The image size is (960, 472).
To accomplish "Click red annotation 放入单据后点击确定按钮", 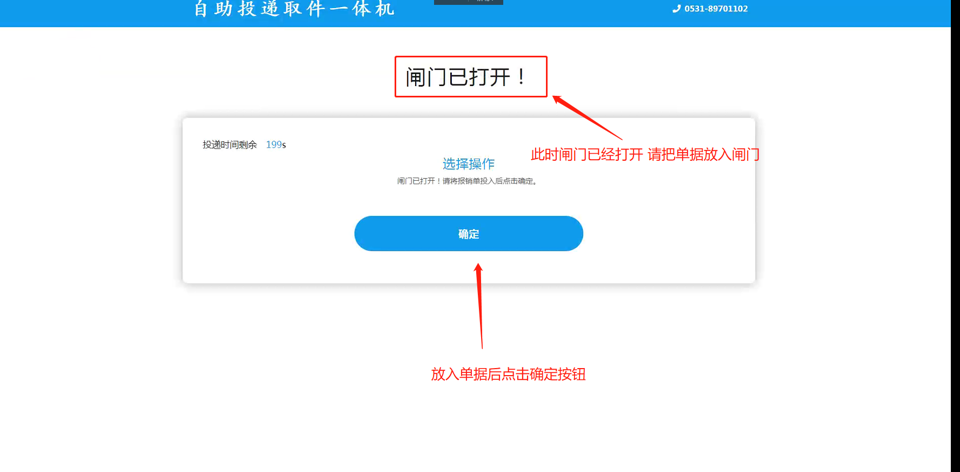I will (508, 374).
